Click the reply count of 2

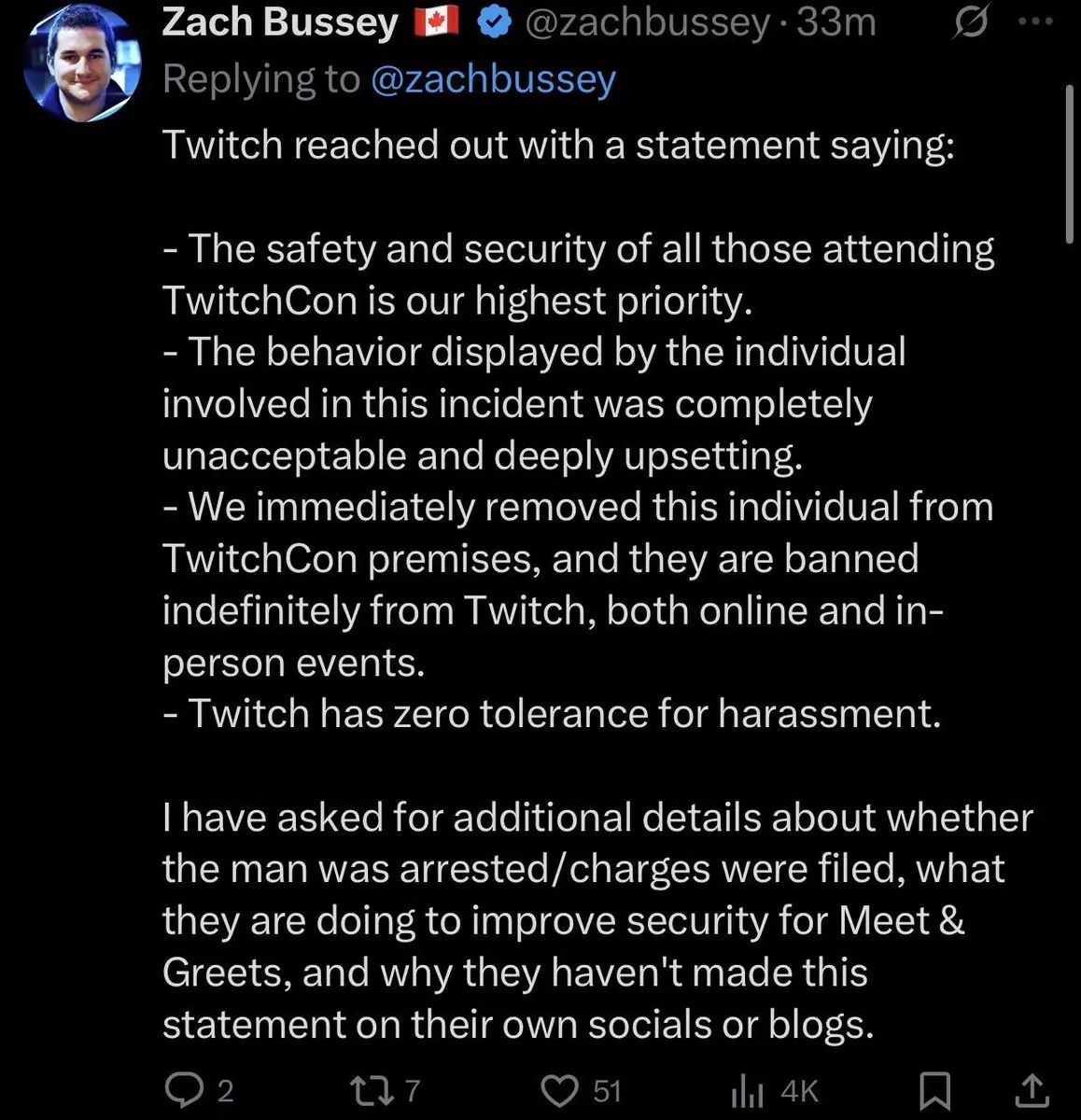(x=225, y=1090)
